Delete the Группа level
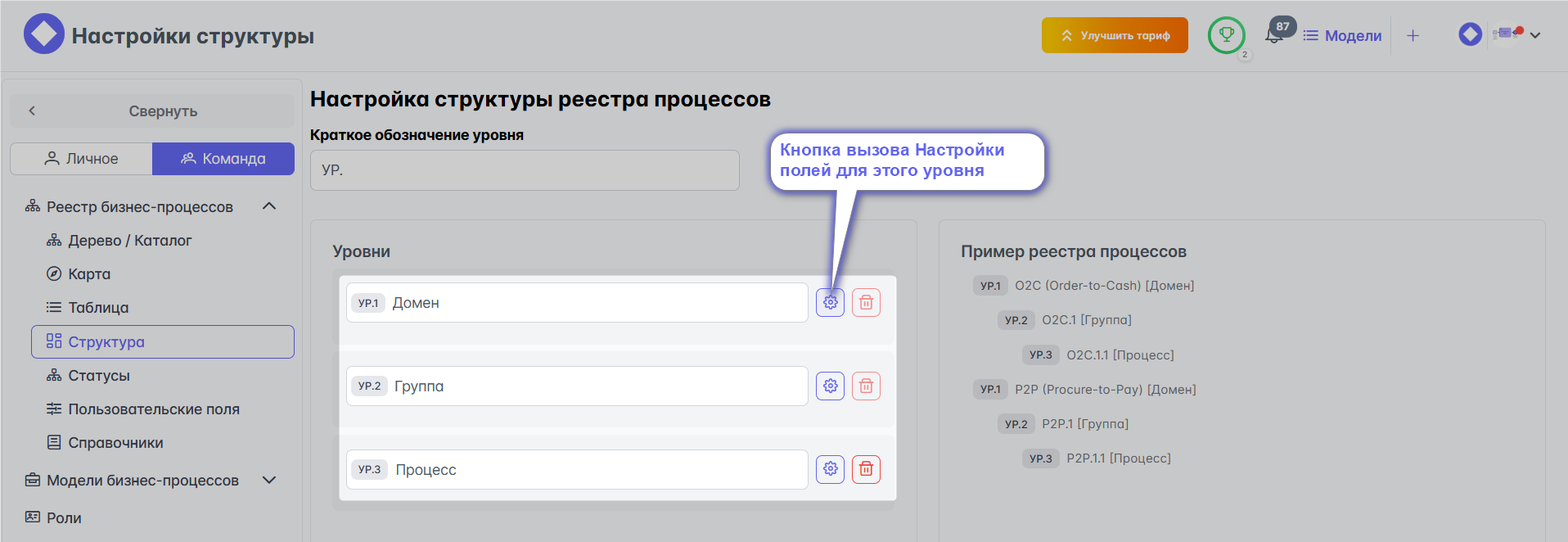Viewport: 1568px width, 542px height. [866, 386]
